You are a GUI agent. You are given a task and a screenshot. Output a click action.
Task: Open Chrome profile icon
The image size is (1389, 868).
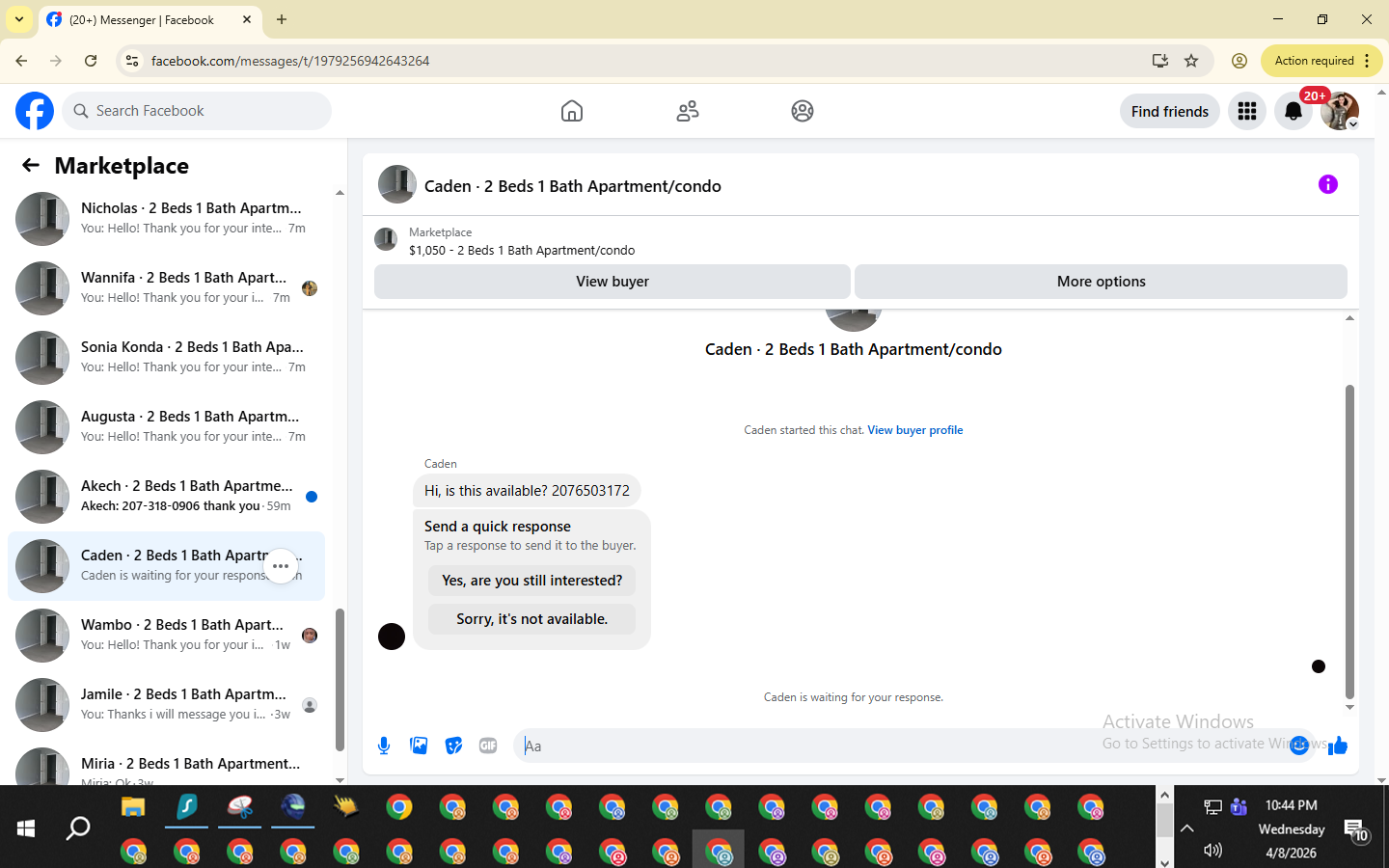point(1239,61)
